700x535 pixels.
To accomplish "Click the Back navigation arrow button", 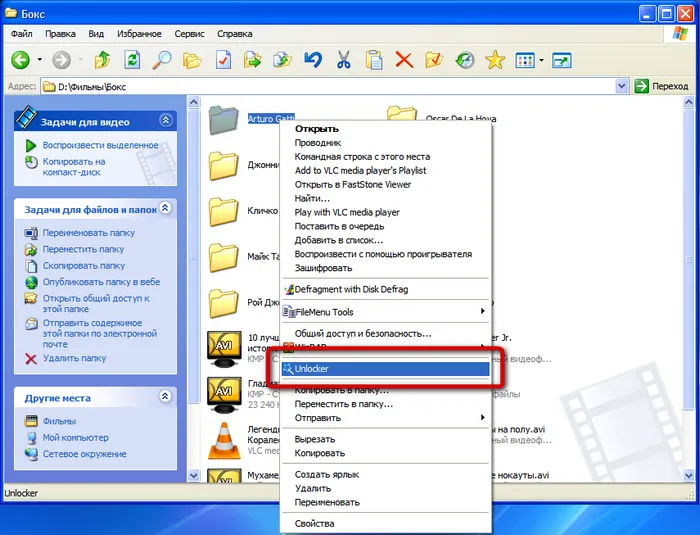I will point(20,60).
